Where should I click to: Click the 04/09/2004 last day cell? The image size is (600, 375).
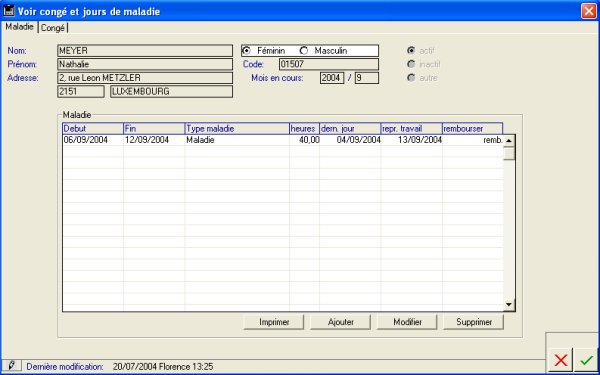350,140
